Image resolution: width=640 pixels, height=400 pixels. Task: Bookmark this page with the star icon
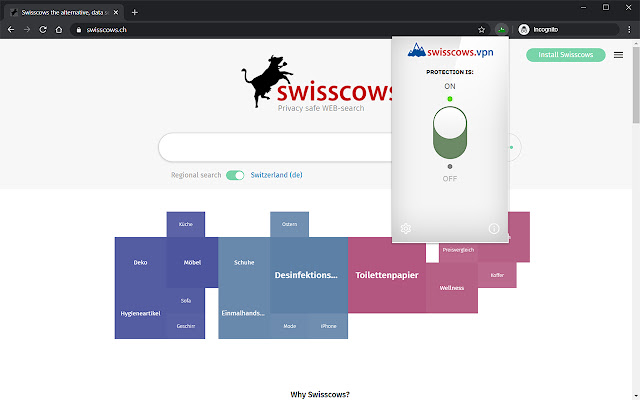click(482, 30)
